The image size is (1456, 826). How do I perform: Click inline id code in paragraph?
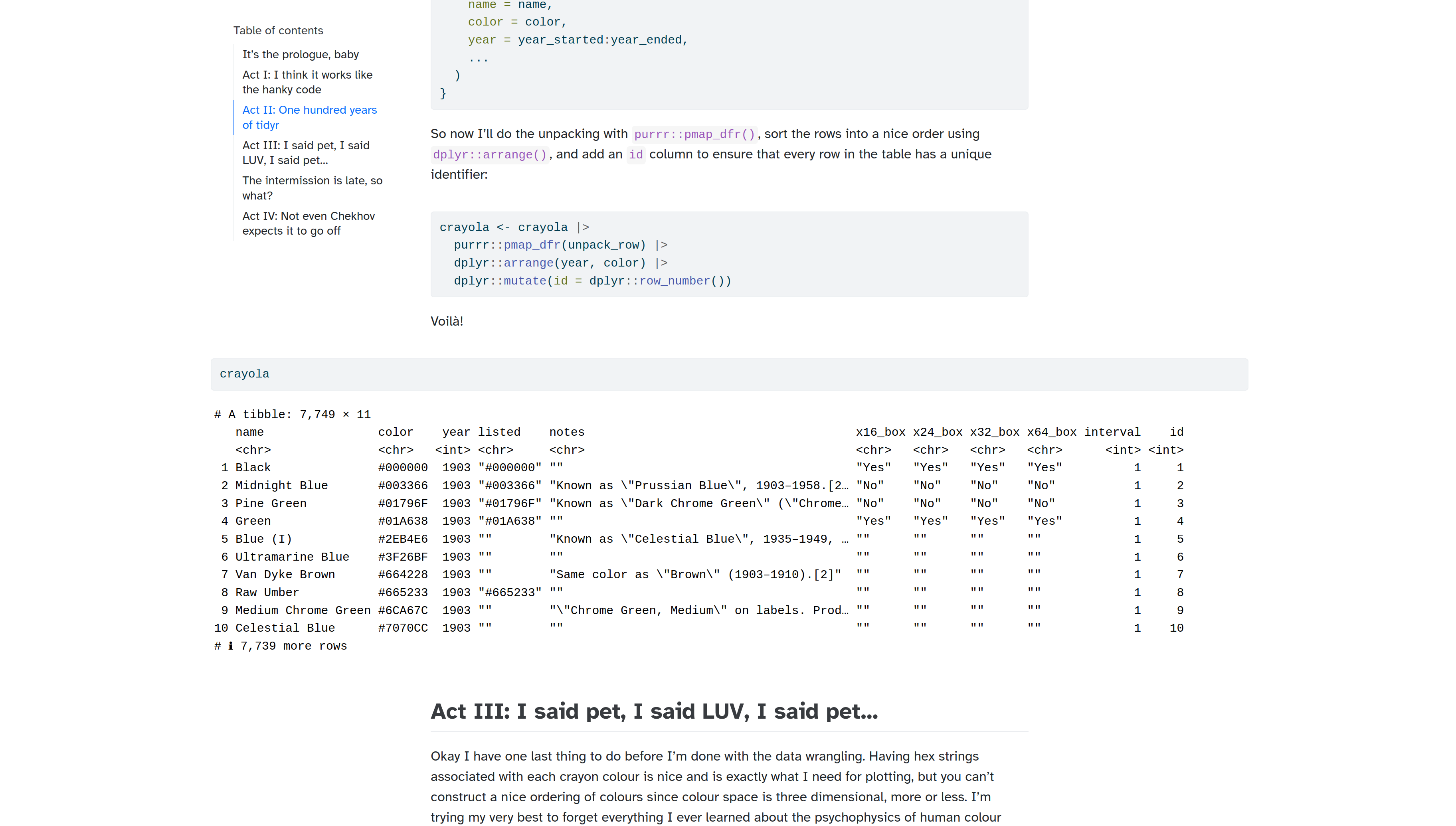(x=635, y=155)
